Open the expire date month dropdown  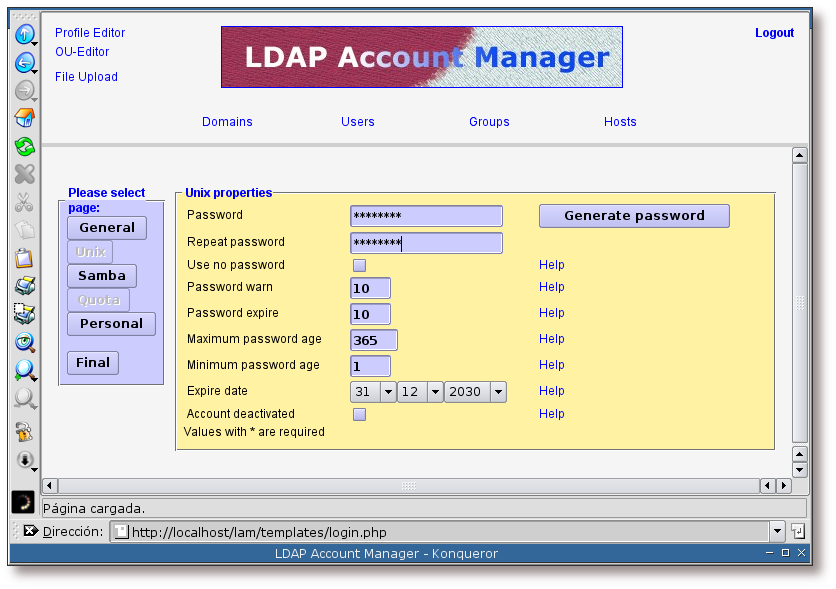(x=435, y=392)
